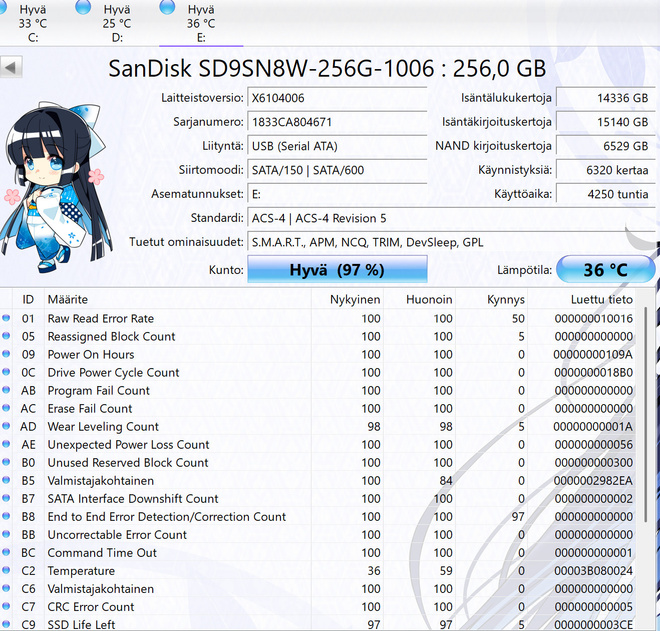Click the status orb of Erase Fail Count
Image resolution: width=660 pixels, height=631 pixels.
click(x=6, y=408)
